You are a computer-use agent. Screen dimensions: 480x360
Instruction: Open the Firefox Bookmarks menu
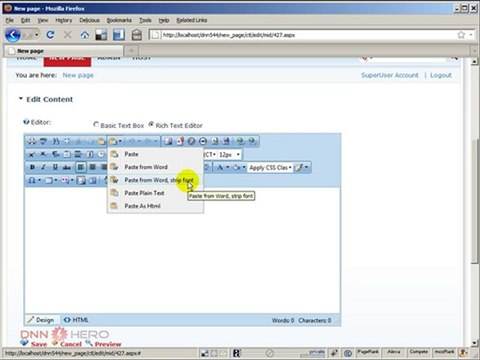(x=119, y=20)
